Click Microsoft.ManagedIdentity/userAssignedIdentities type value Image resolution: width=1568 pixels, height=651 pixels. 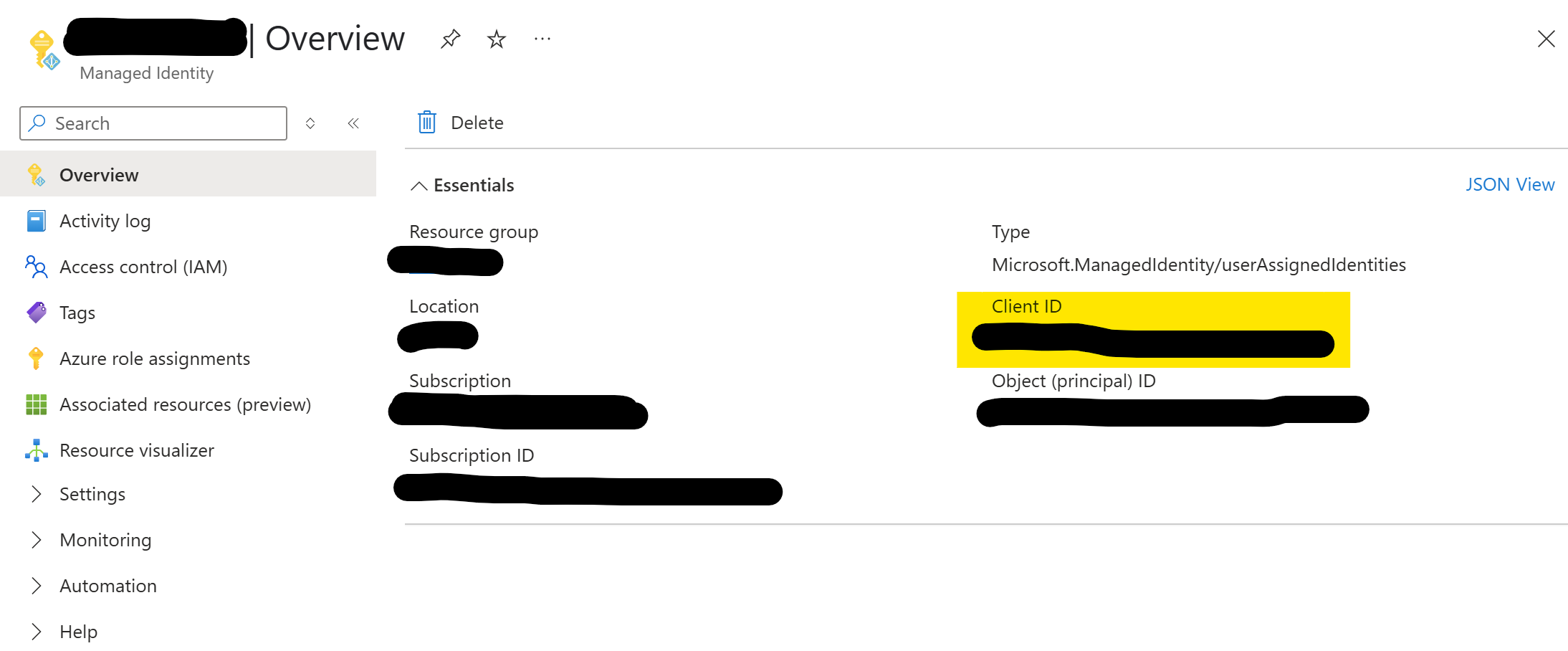tap(1199, 265)
